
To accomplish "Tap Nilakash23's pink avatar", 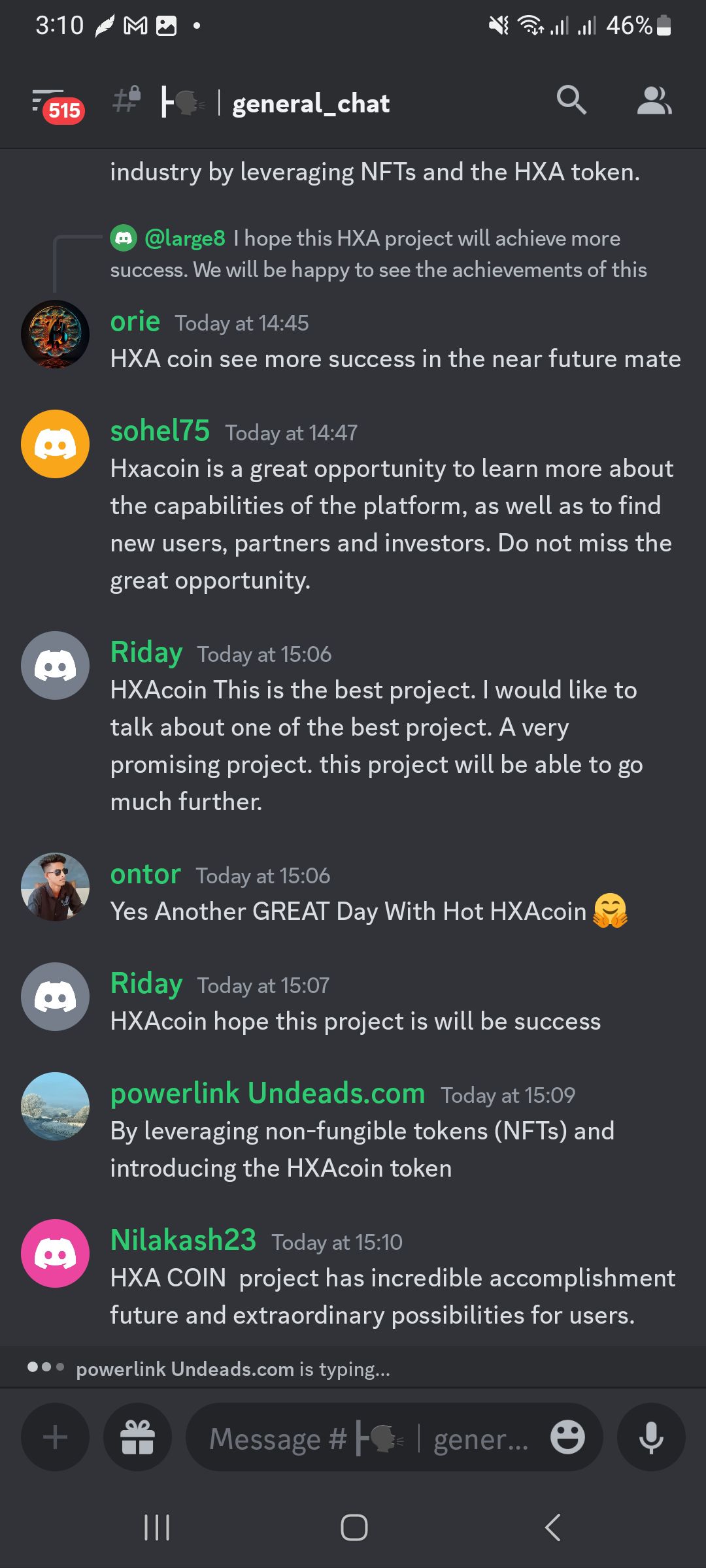I will 56,1253.
